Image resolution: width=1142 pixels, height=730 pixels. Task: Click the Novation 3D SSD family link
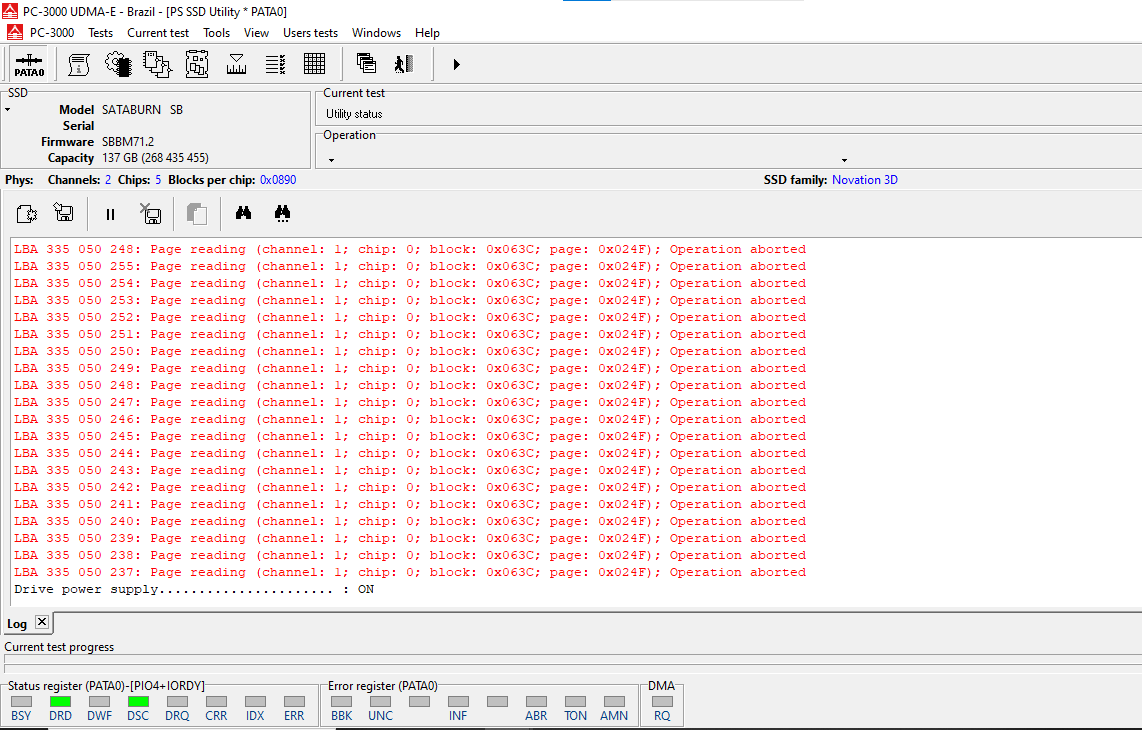[x=865, y=180]
